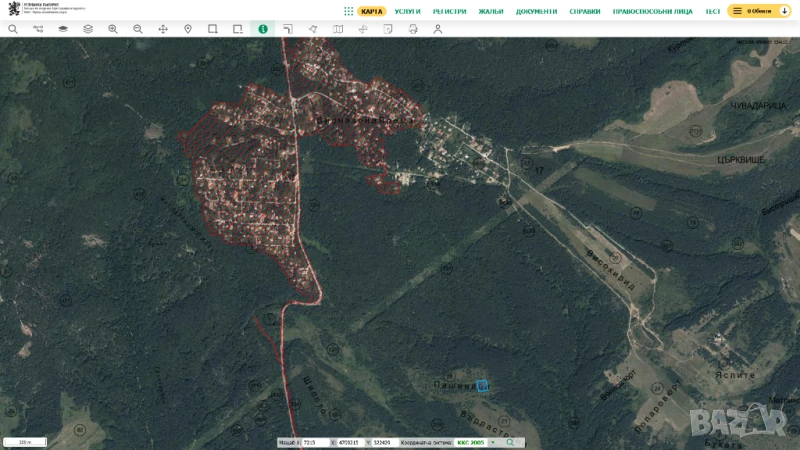Click the search magnifier tool in toolbar

13,29
